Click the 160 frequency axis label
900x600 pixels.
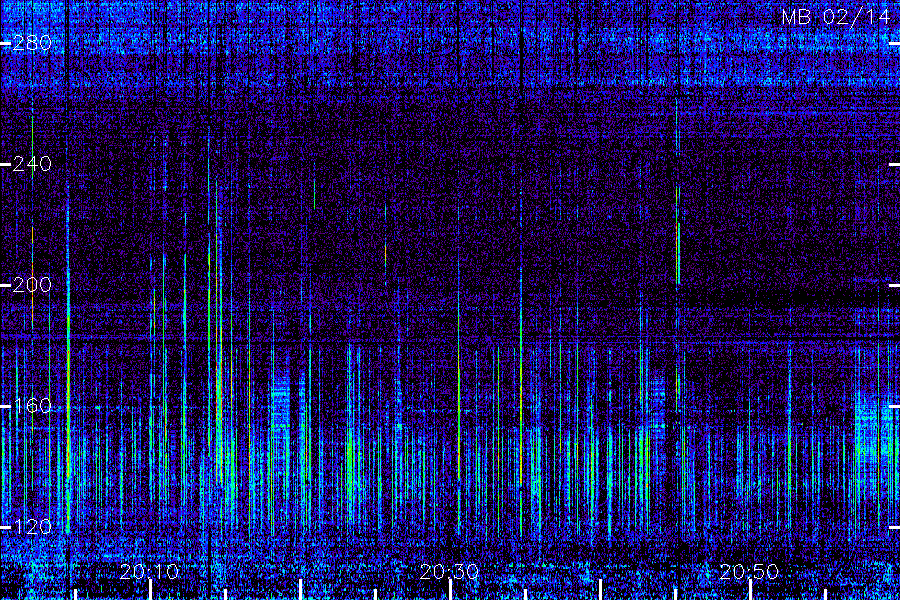click(32, 406)
